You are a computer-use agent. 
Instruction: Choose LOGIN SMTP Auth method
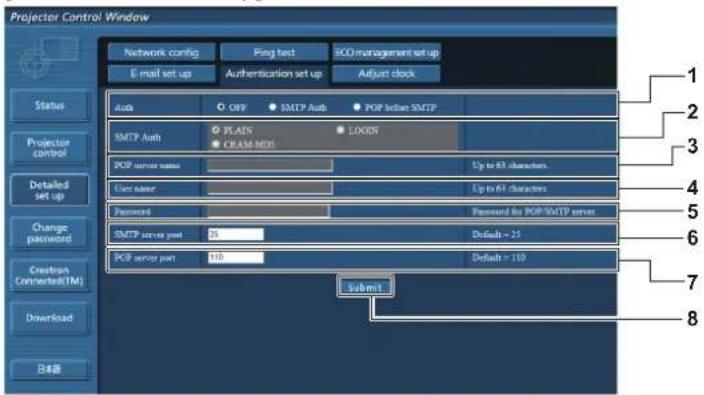pos(340,130)
